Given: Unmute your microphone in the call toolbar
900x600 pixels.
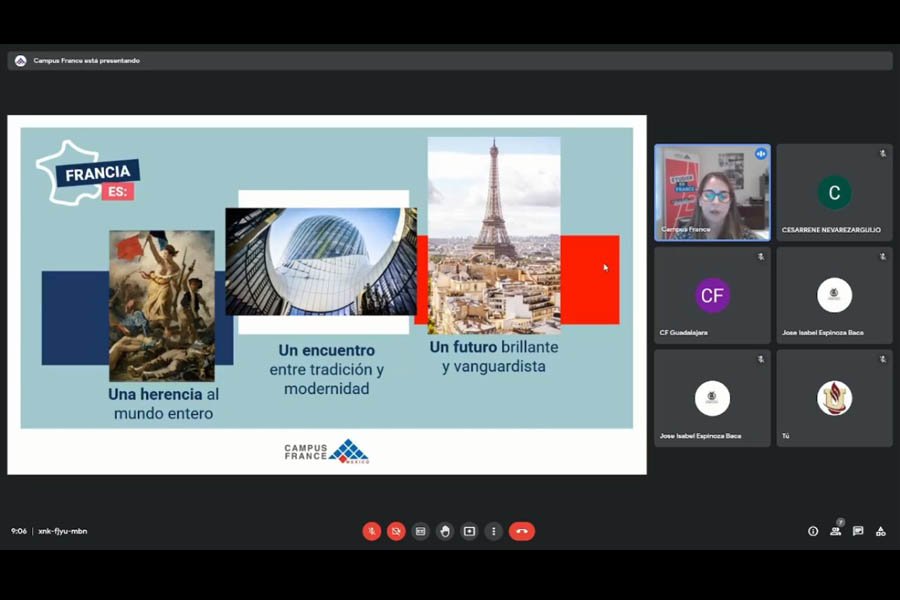Looking at the screenshot, I should [371, 531].
